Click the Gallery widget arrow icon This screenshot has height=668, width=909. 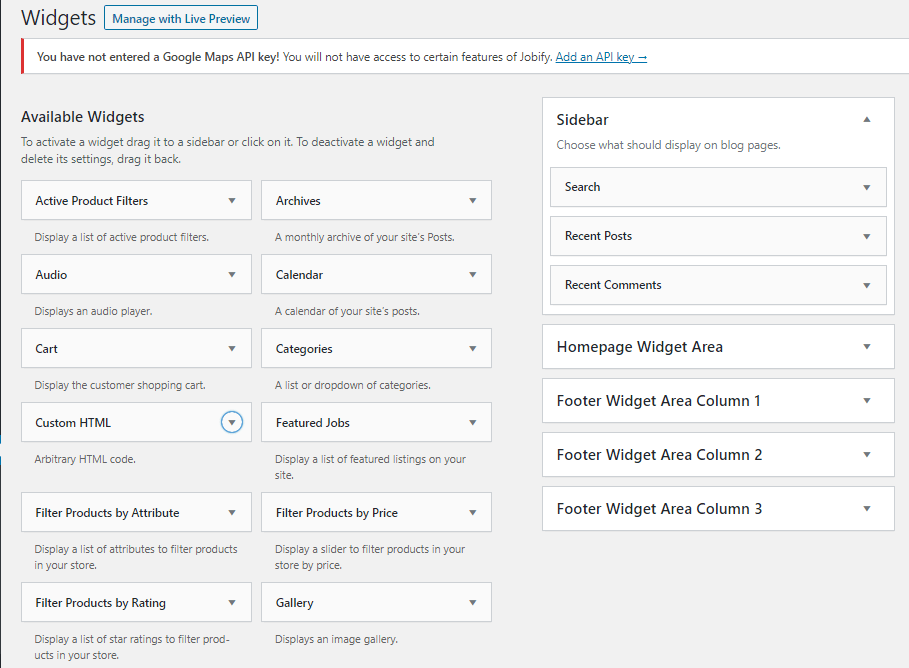coord(472,602)
